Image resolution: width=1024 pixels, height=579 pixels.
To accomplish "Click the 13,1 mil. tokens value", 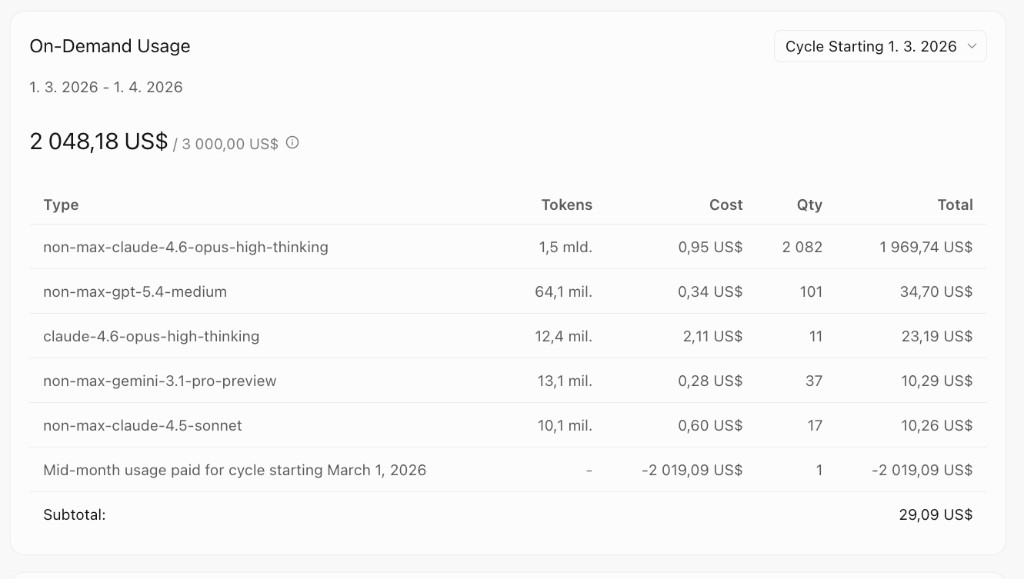I will [564, 381].
